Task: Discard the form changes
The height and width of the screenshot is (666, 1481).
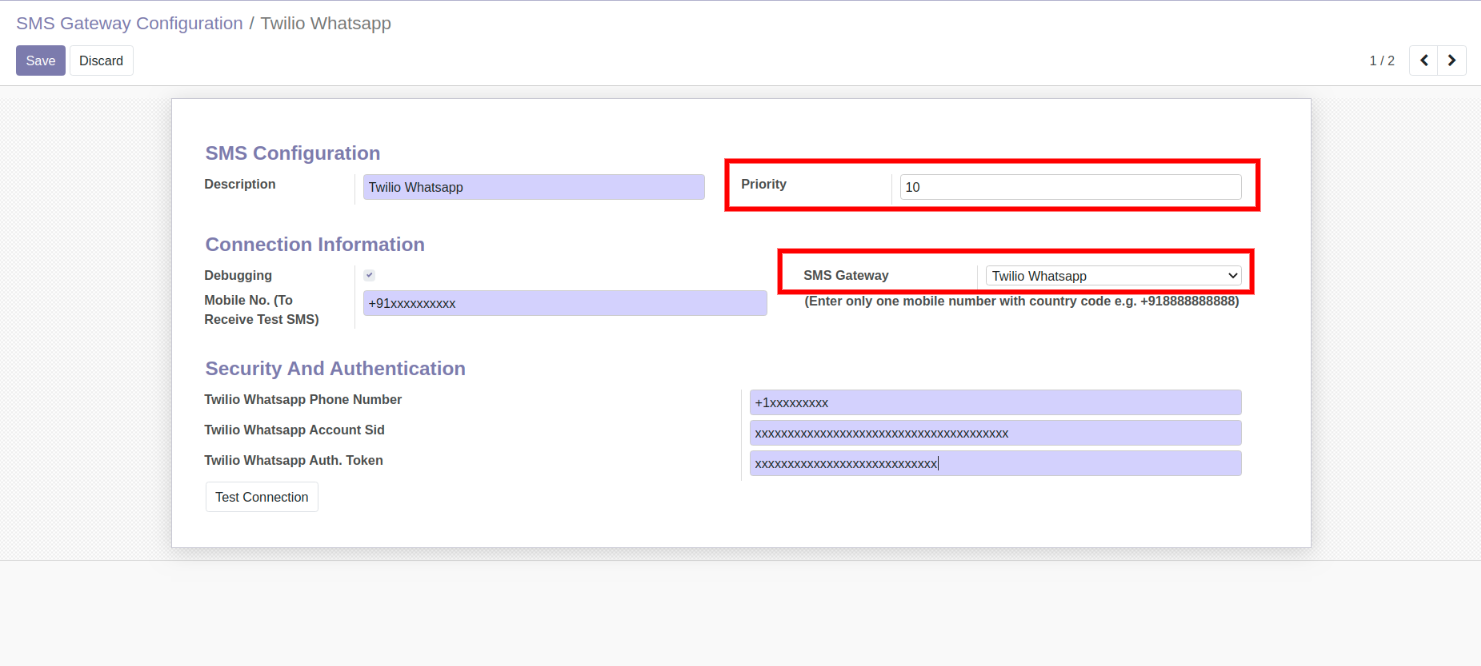Action: pos(101,61)
